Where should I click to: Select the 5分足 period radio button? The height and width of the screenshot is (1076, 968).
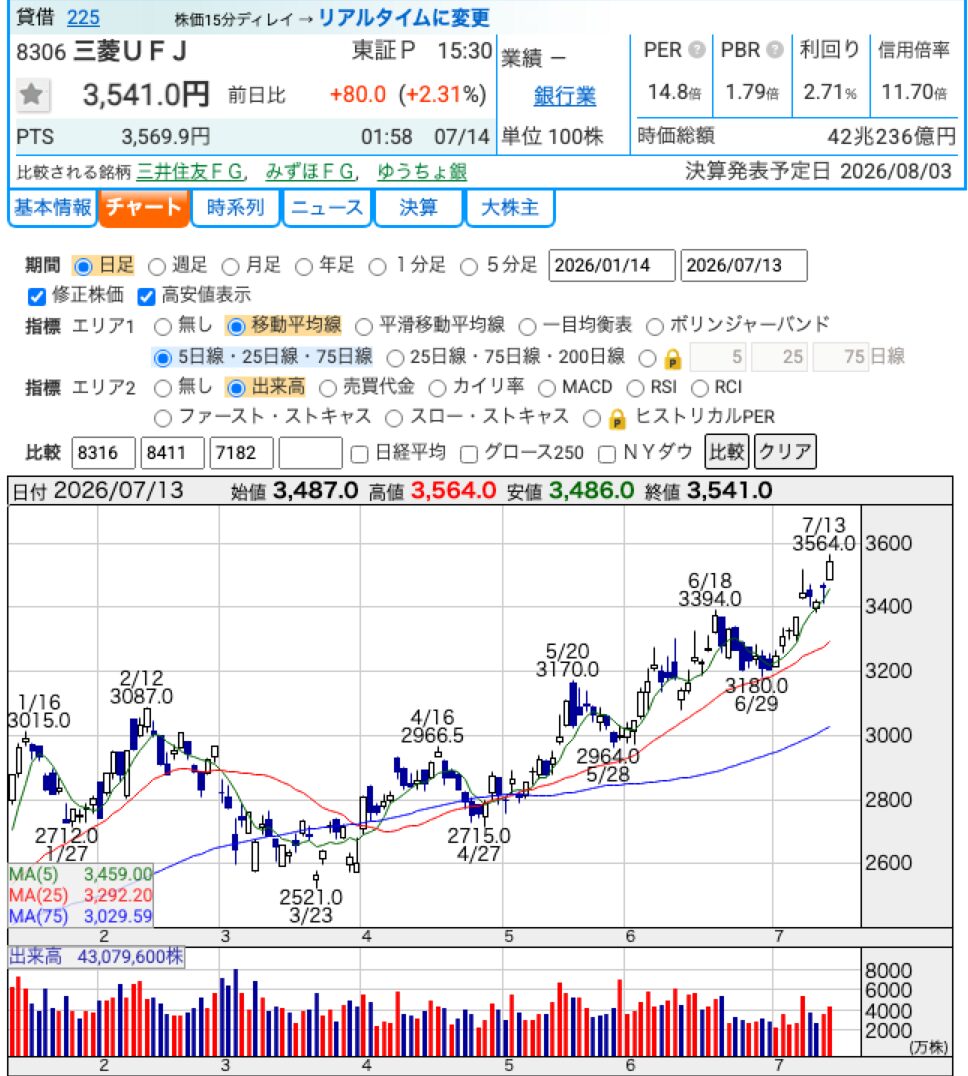[469, 266]
